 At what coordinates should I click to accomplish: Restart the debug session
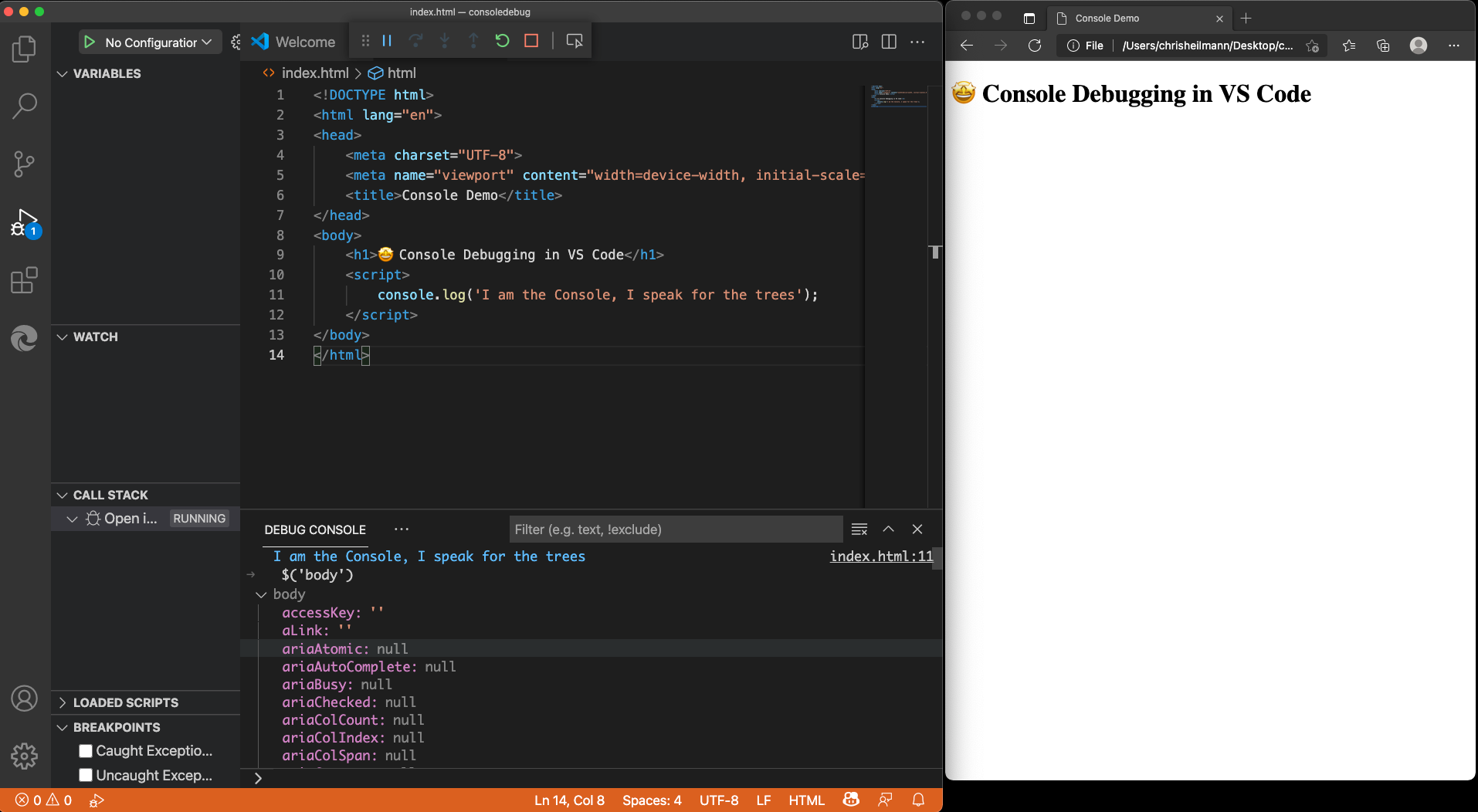(x=502, y=41)
